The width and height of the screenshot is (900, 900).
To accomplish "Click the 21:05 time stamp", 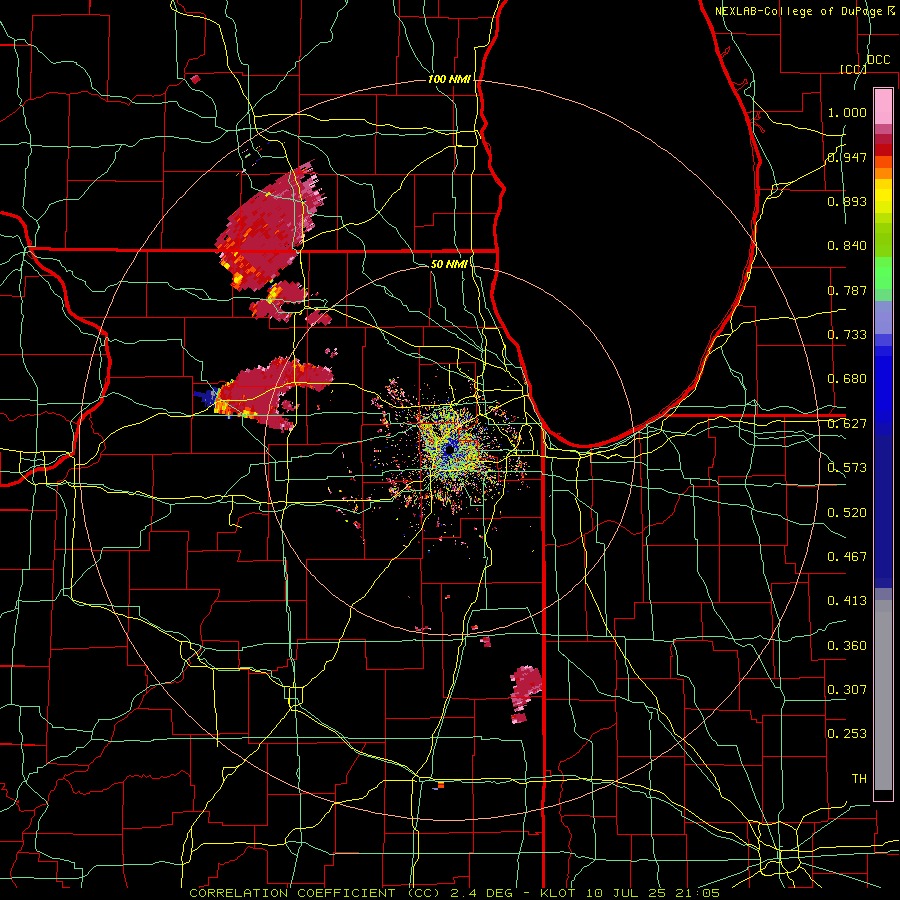I will [x=696, y=893].
